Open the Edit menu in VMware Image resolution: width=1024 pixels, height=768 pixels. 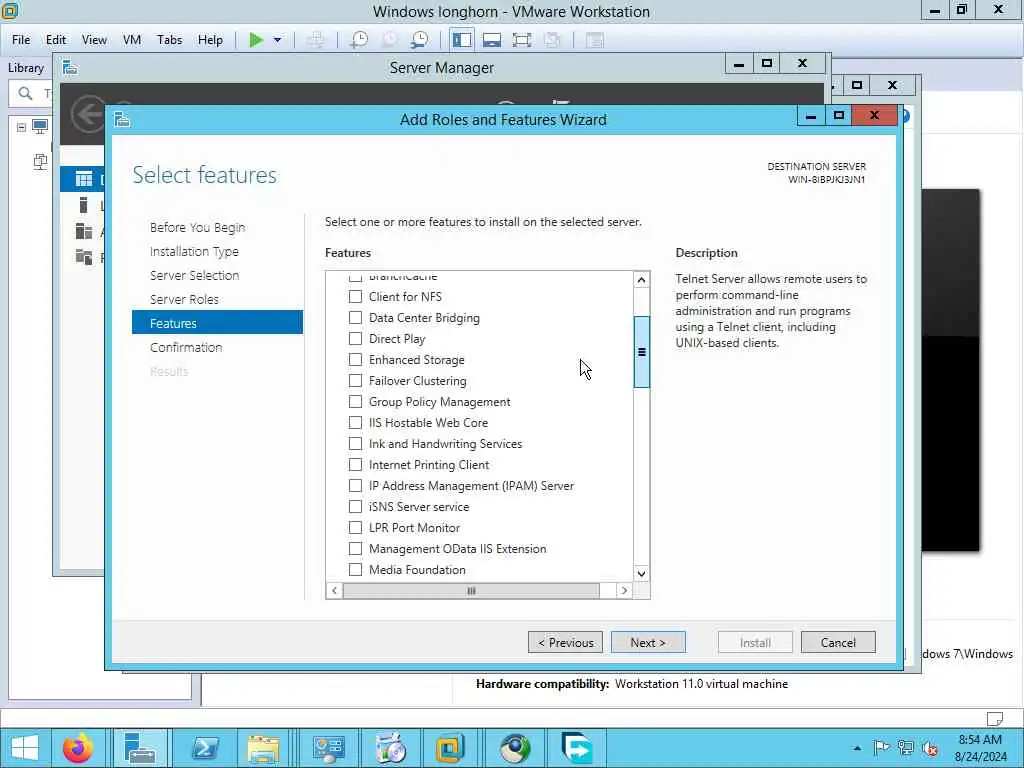pyautogui.click(x=56, y=40)
